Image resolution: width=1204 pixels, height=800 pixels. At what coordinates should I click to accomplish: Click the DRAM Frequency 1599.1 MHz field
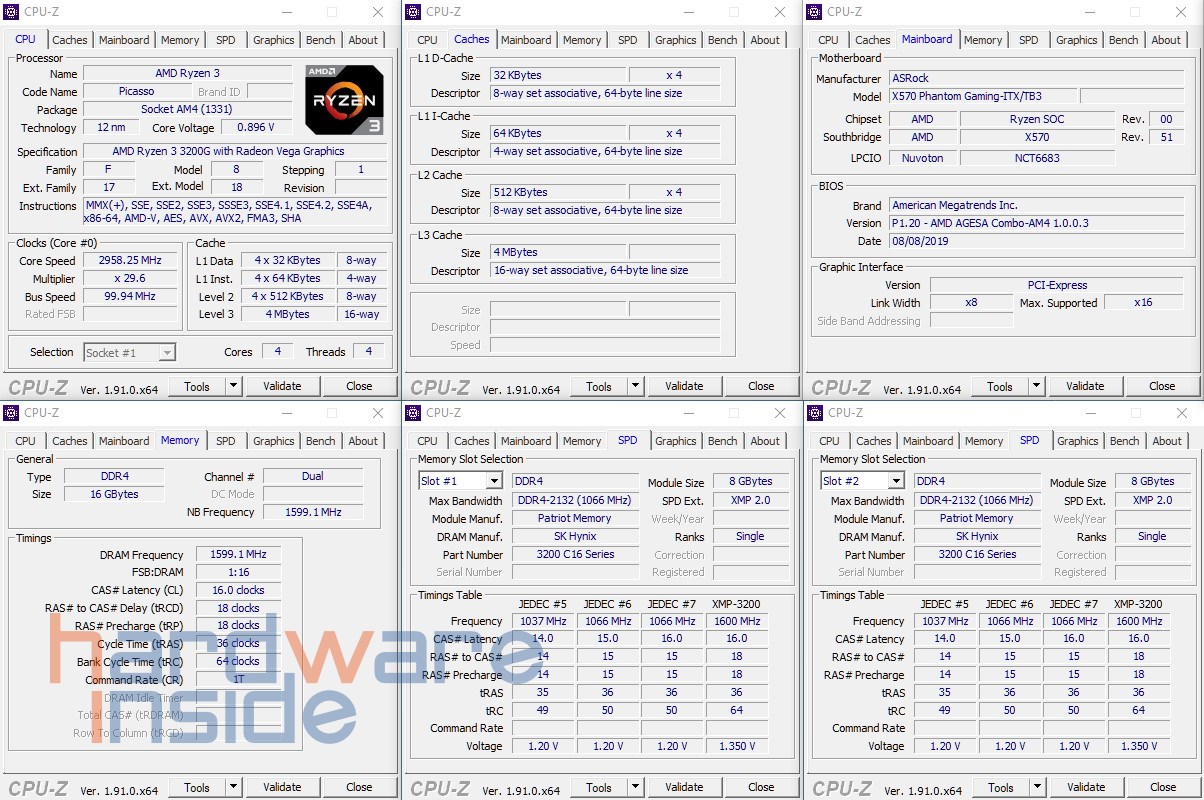[x=238, y=555]
